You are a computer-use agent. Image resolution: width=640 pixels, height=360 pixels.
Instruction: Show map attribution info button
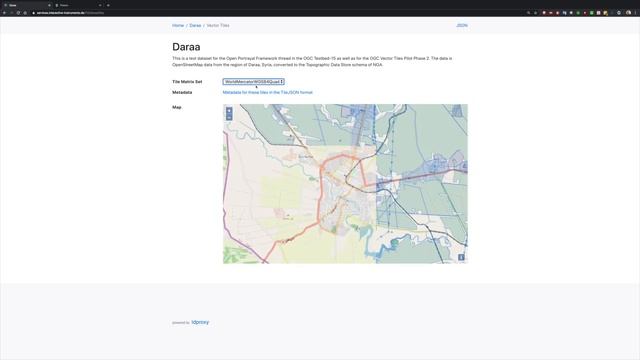point(461,257)
